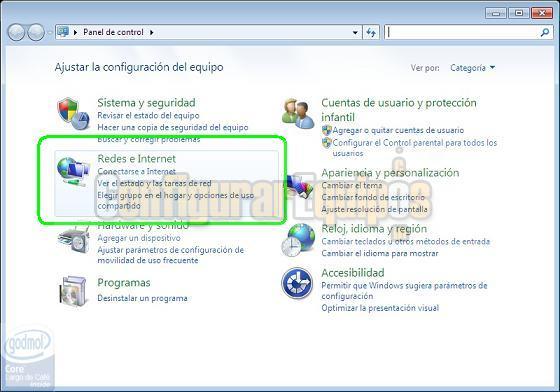
Task: Open Ver el estado y las tareas de red
Action: coord(154,183)
